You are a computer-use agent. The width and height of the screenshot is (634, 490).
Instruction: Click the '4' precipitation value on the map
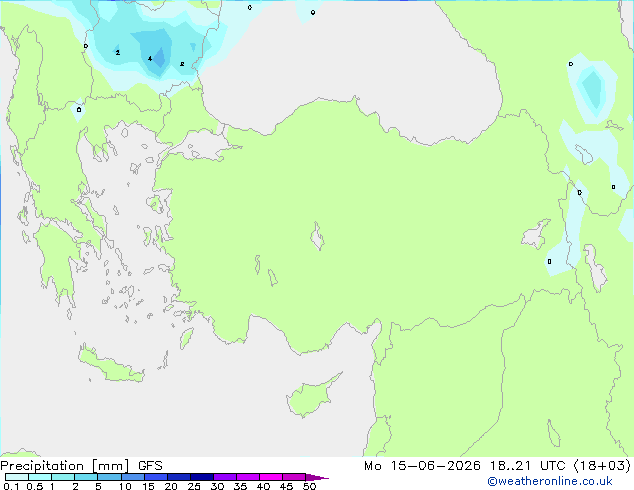pyautogui.click(x=150, y=59)
